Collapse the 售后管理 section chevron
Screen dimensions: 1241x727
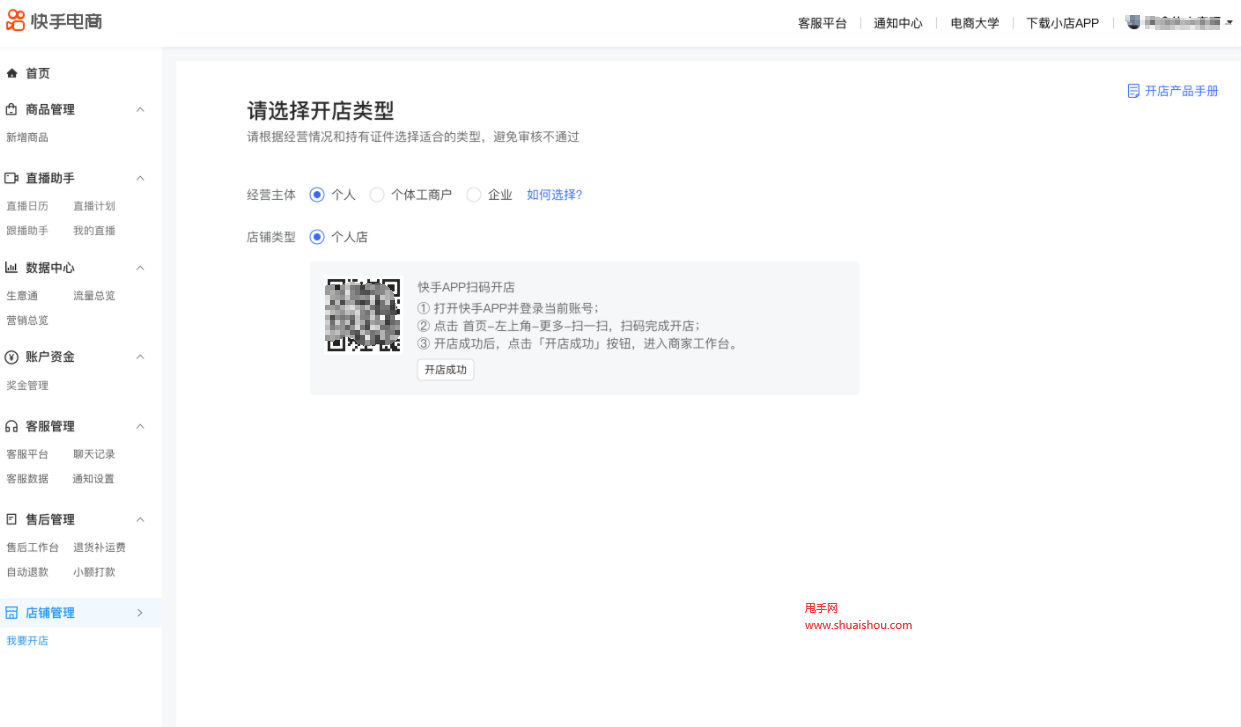click(x=140, y=519)
